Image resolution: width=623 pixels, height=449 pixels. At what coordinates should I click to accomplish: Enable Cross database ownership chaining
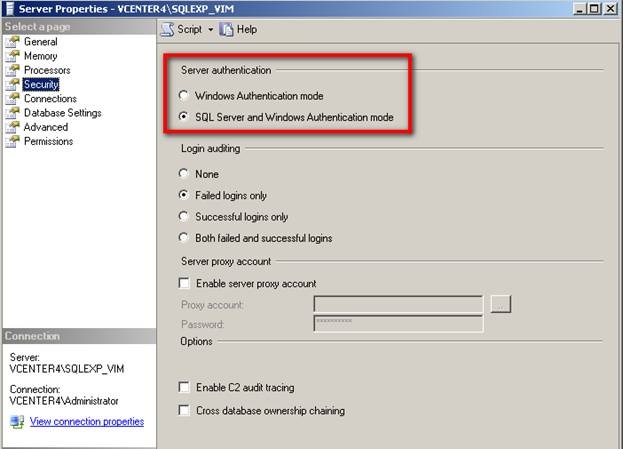(x=184, y=410)
